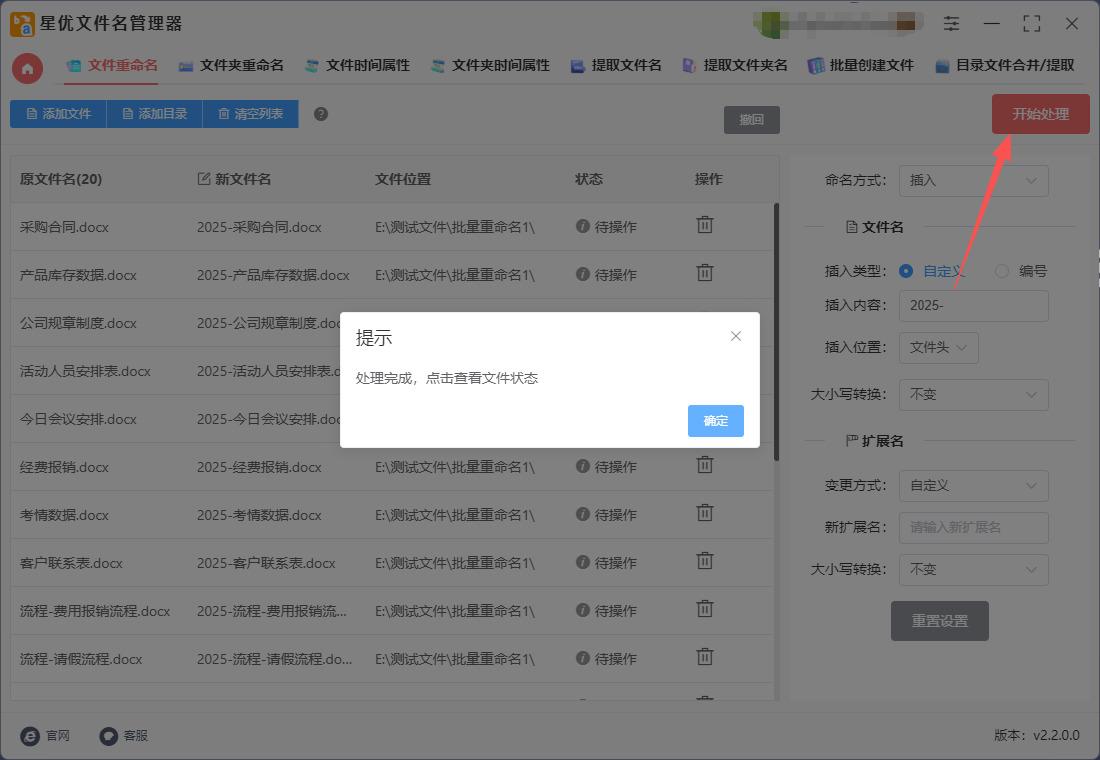Viewport: 1100px width, 760px height.
Task: Click the red home icon button
Action: click(28, 68)
